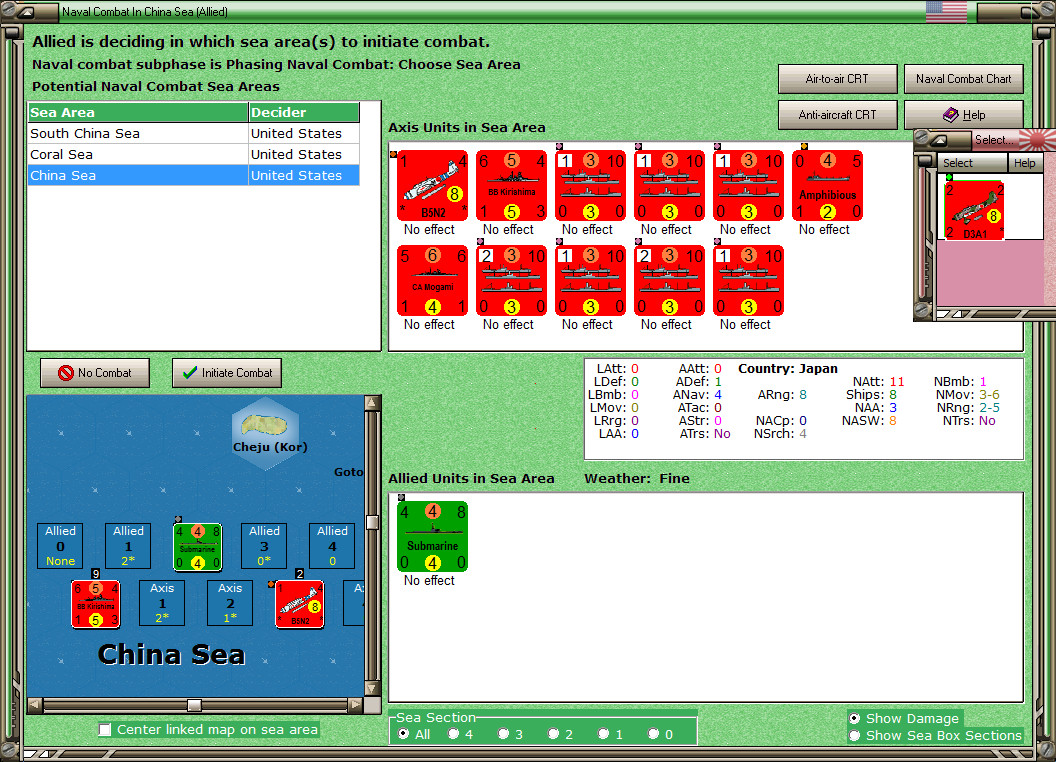Click the Allied 1 sea box section
The image size is (1056, 762).
tap(128, 546)
